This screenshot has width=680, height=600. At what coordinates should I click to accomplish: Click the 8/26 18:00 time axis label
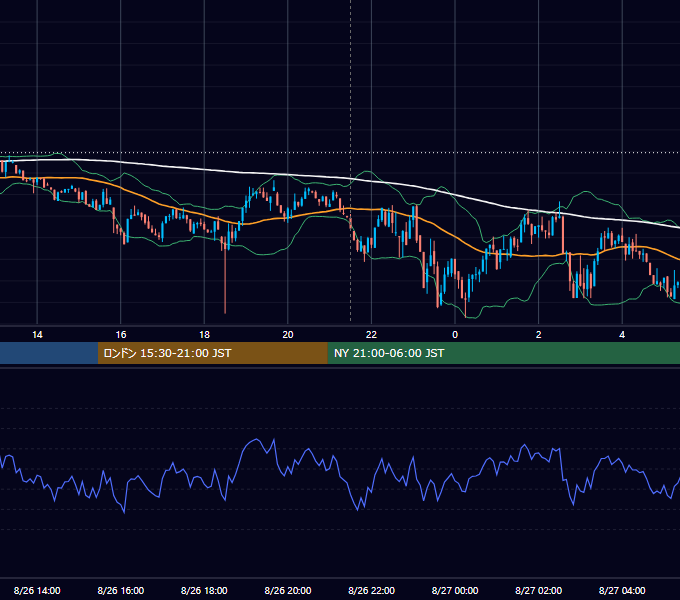(x=204, y=590)
